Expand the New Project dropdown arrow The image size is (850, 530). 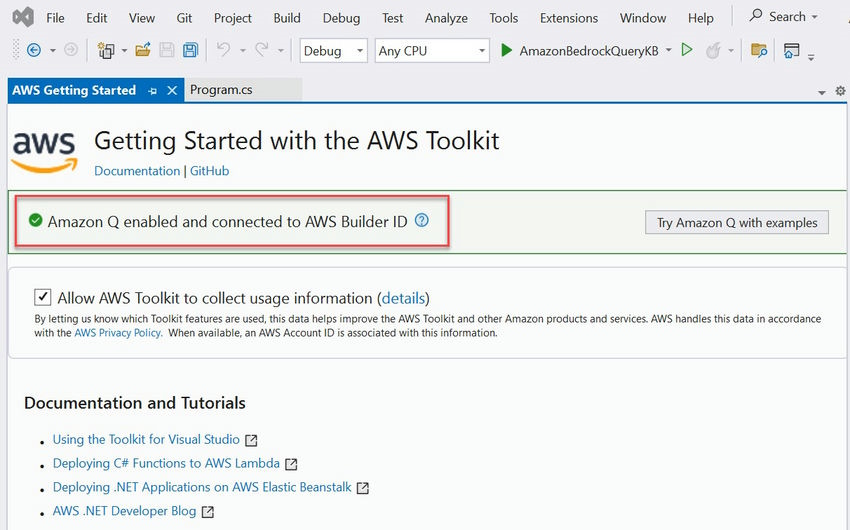click(x=124, y=51)
